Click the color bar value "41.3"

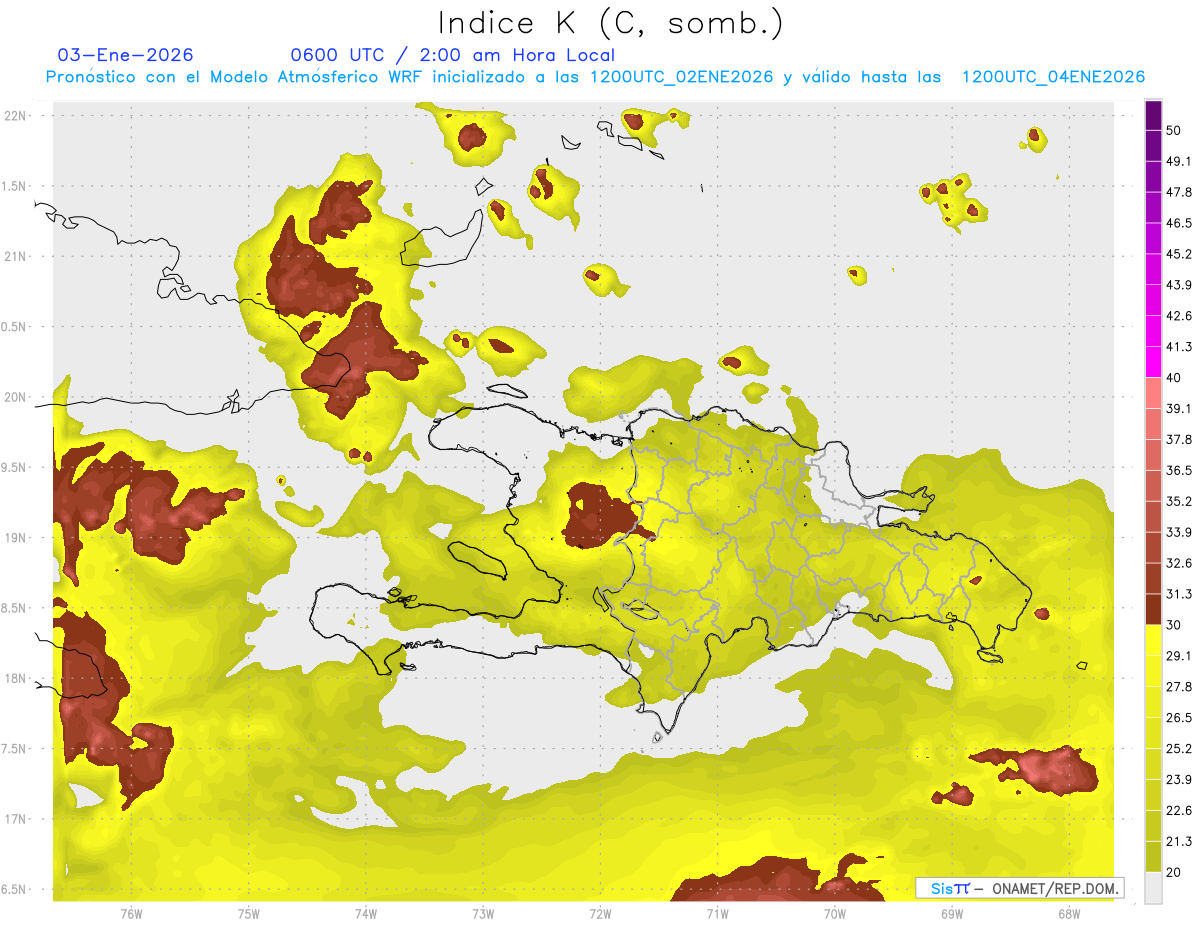coord(1179,348)
